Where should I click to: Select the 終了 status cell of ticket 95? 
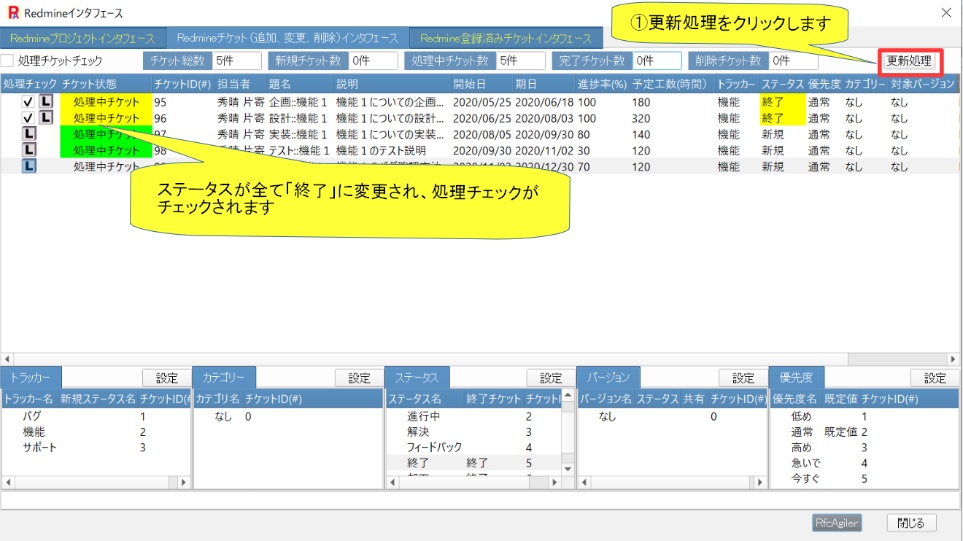(782, 102)
